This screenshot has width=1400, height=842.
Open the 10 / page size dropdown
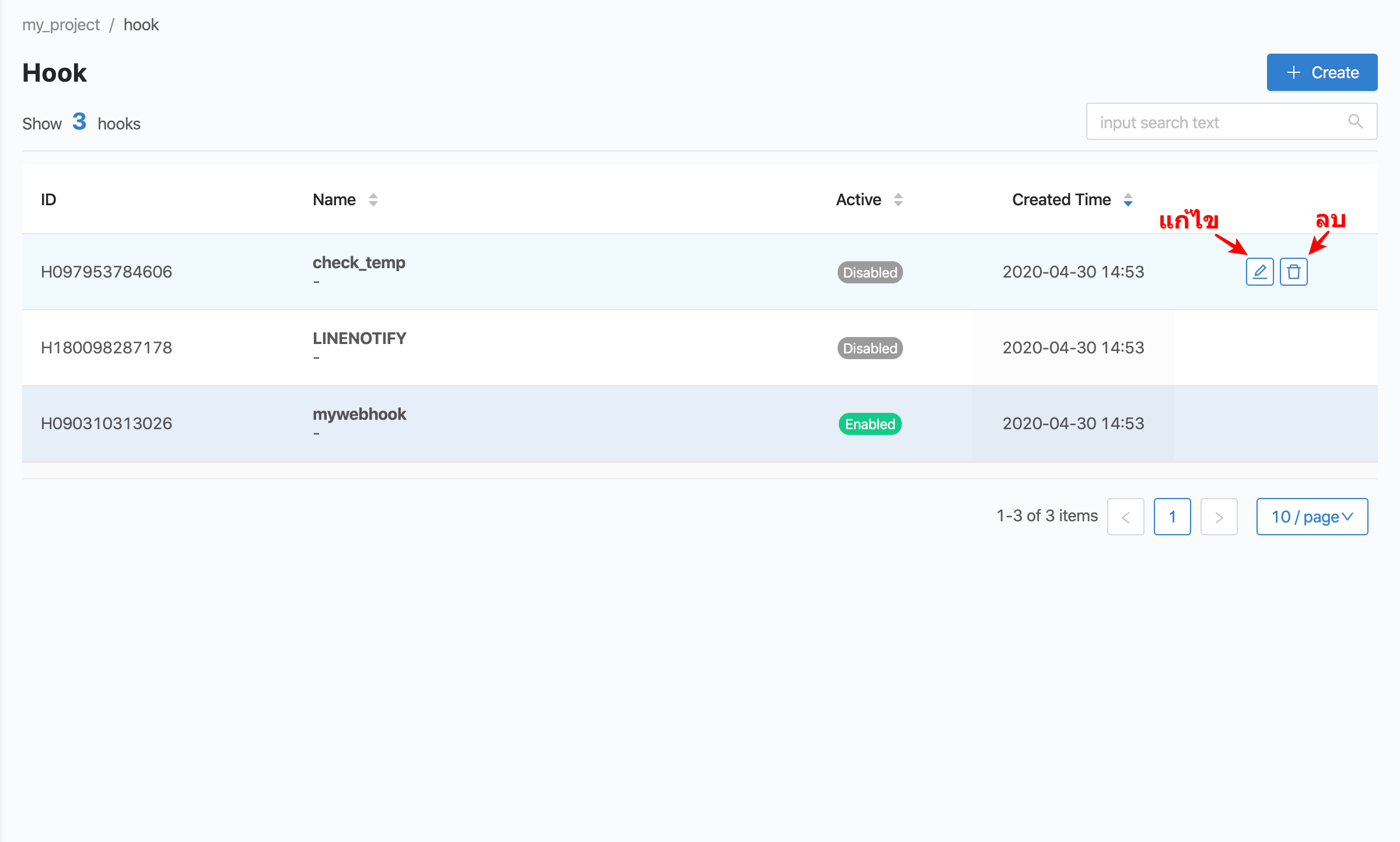point(1312,517)
